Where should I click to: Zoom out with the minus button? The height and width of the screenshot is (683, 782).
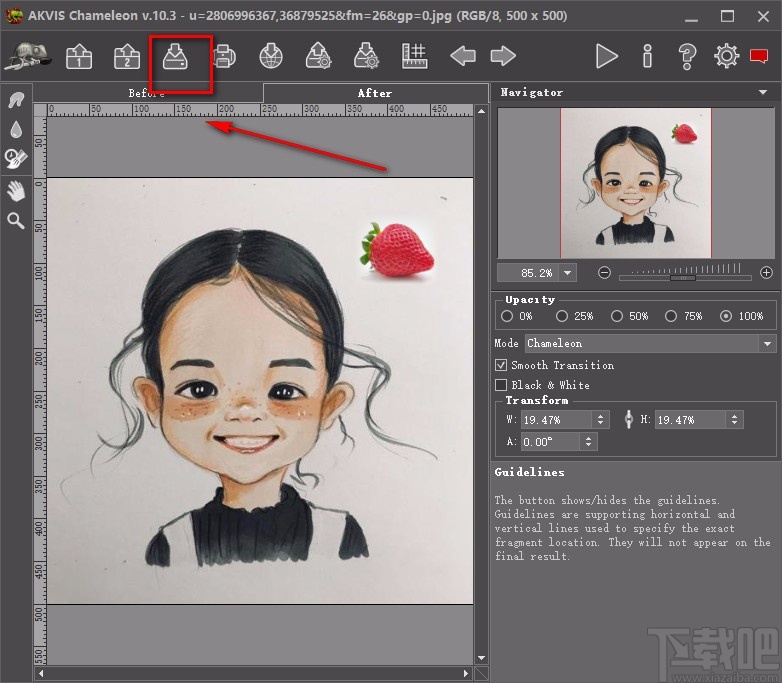(604, 273)
